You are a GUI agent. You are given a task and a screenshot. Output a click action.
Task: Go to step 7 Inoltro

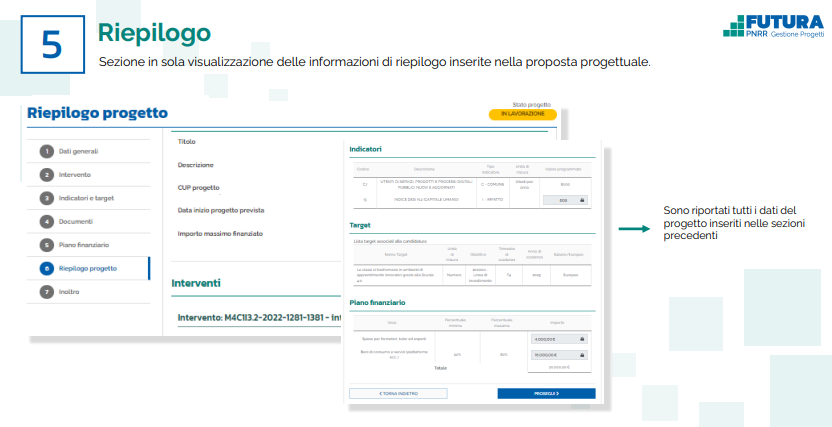click(x=88, y=292)
